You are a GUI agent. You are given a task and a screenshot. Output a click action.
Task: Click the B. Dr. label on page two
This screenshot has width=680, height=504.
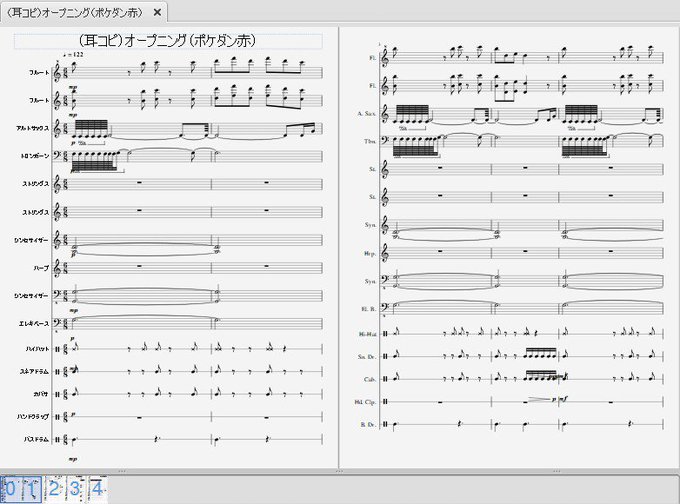368,425
